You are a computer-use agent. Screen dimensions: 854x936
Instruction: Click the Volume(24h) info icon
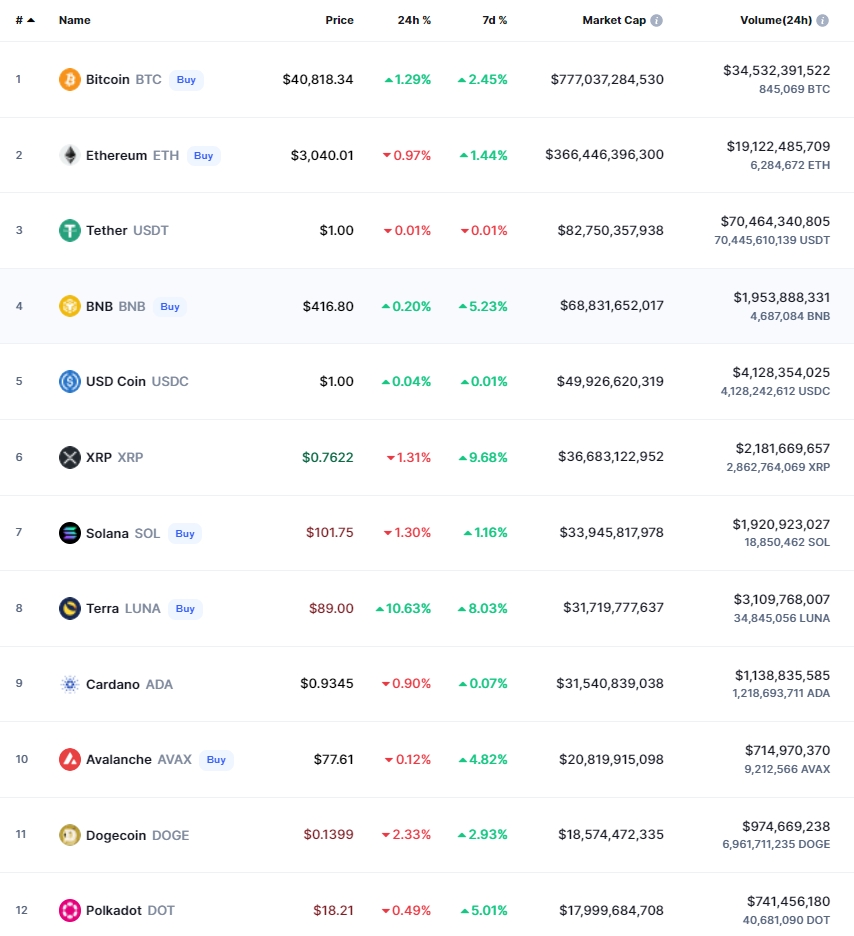(822, 20)
